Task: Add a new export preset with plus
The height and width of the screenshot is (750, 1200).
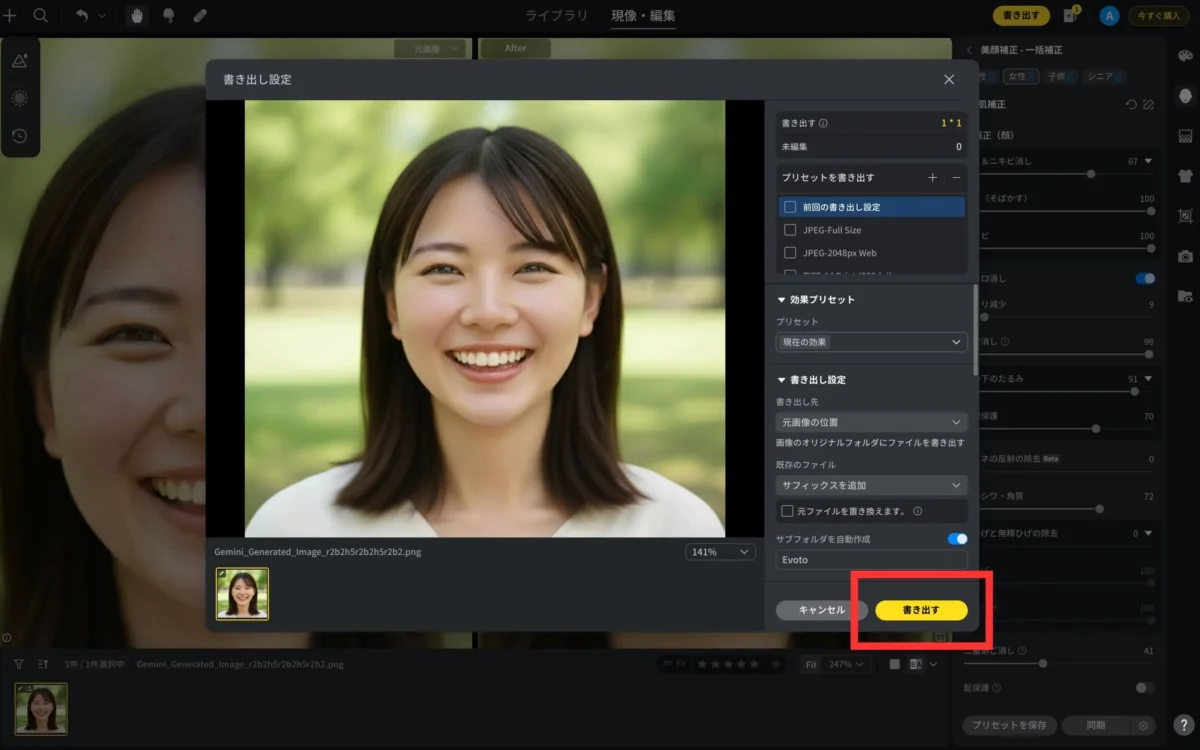Action: (932, 177)
